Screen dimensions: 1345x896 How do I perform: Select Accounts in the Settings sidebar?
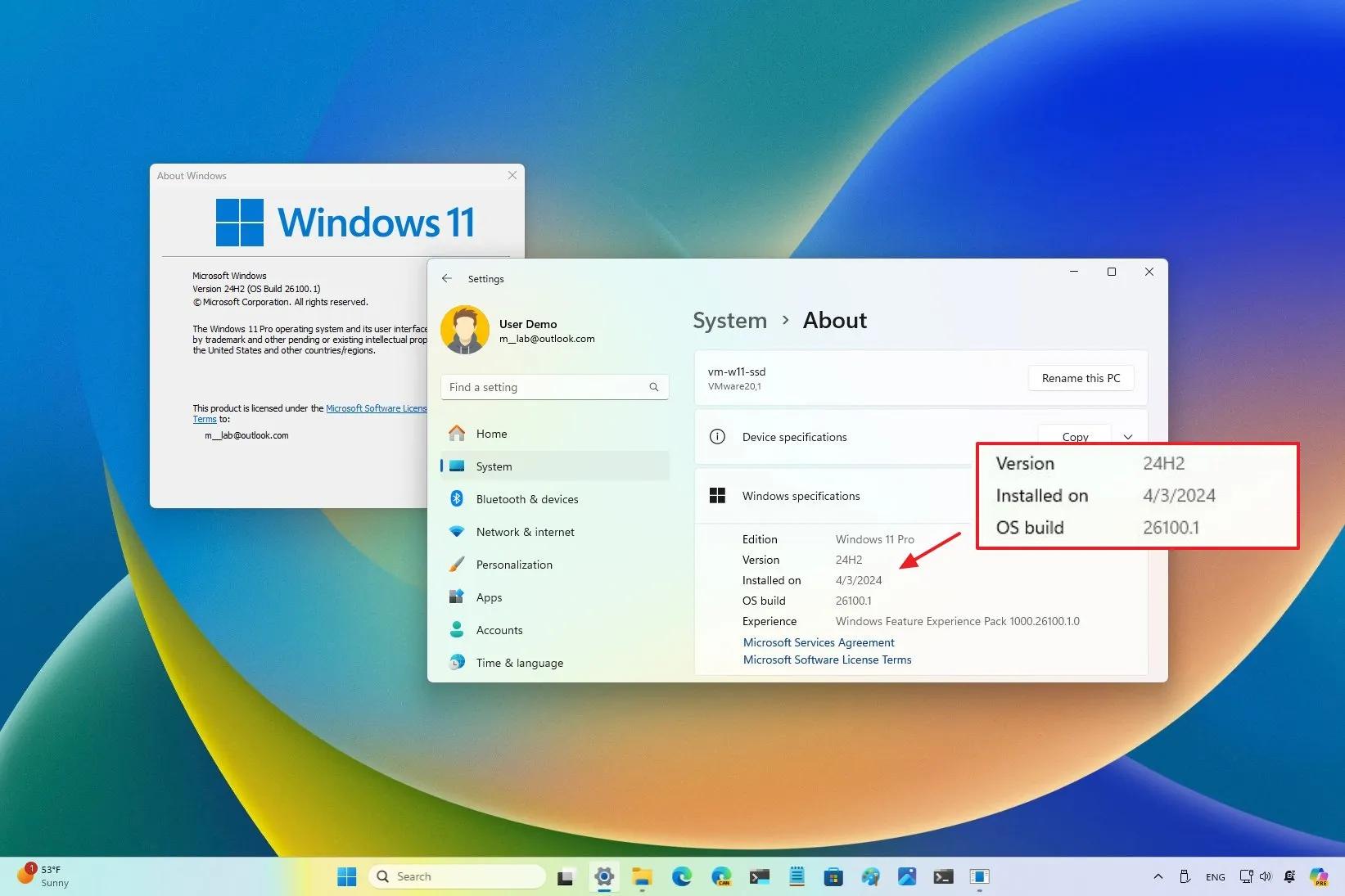point(499,629)
